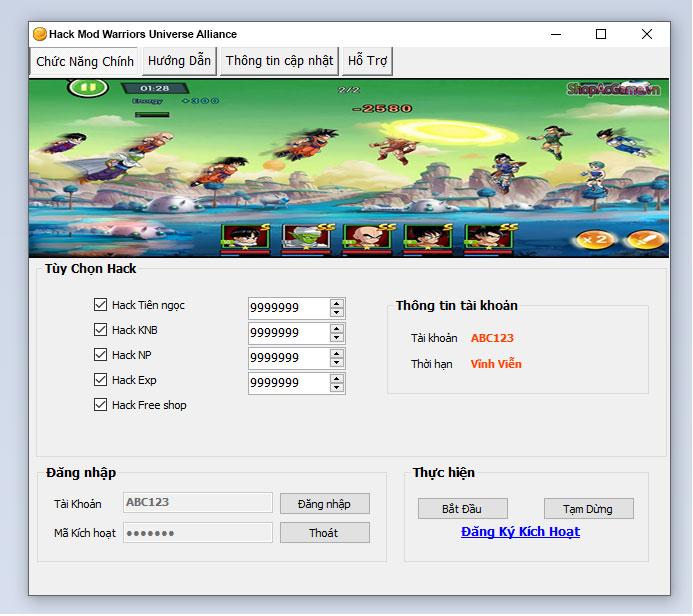
Task: Increase the Hack NP value with up arrow
Action: 337,354
